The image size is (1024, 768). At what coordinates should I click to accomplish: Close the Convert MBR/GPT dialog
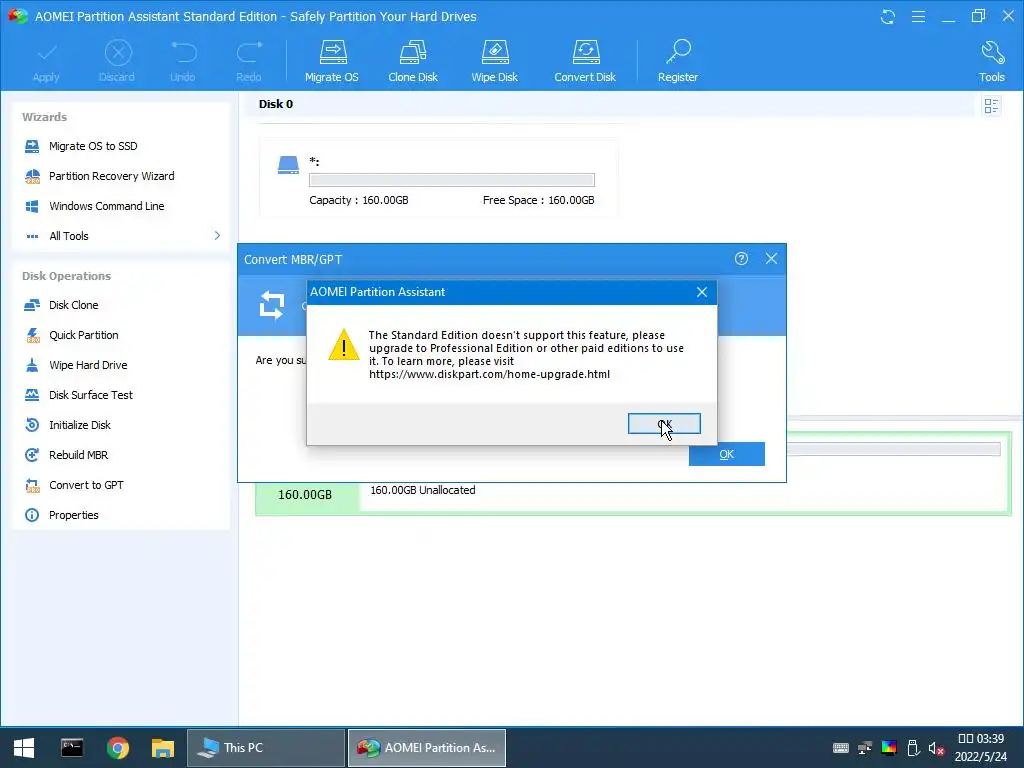(771, 259)
